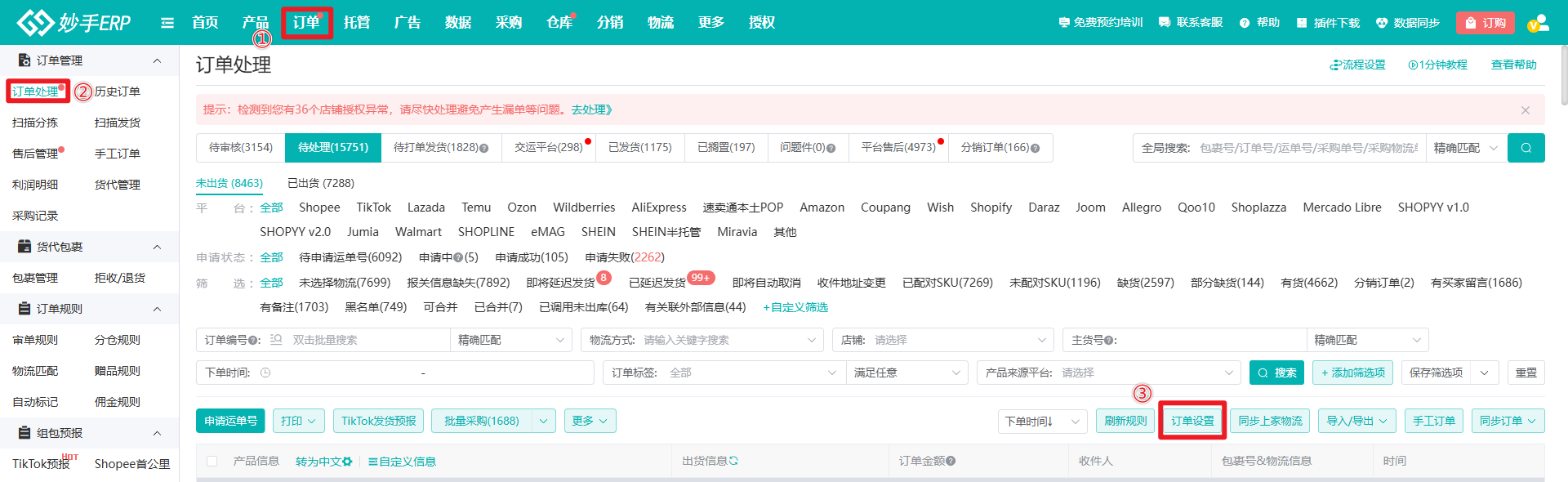1568x482 pixels.
Task: Tick the select-all checkbox in table header
Action: 212,462
